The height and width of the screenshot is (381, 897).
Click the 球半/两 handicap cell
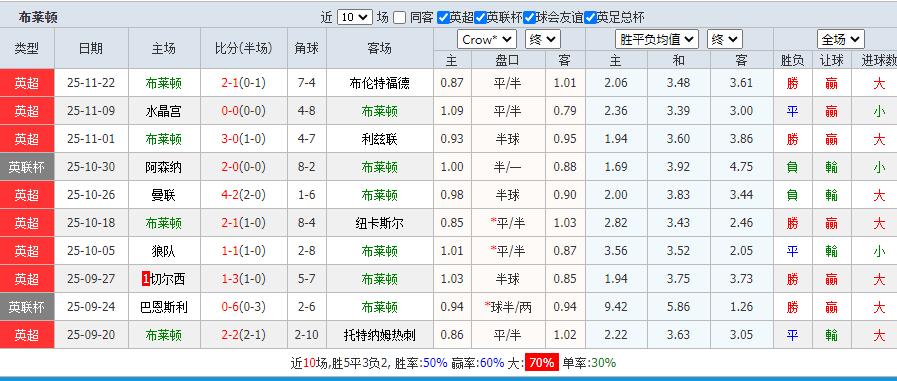click(508, 307)
